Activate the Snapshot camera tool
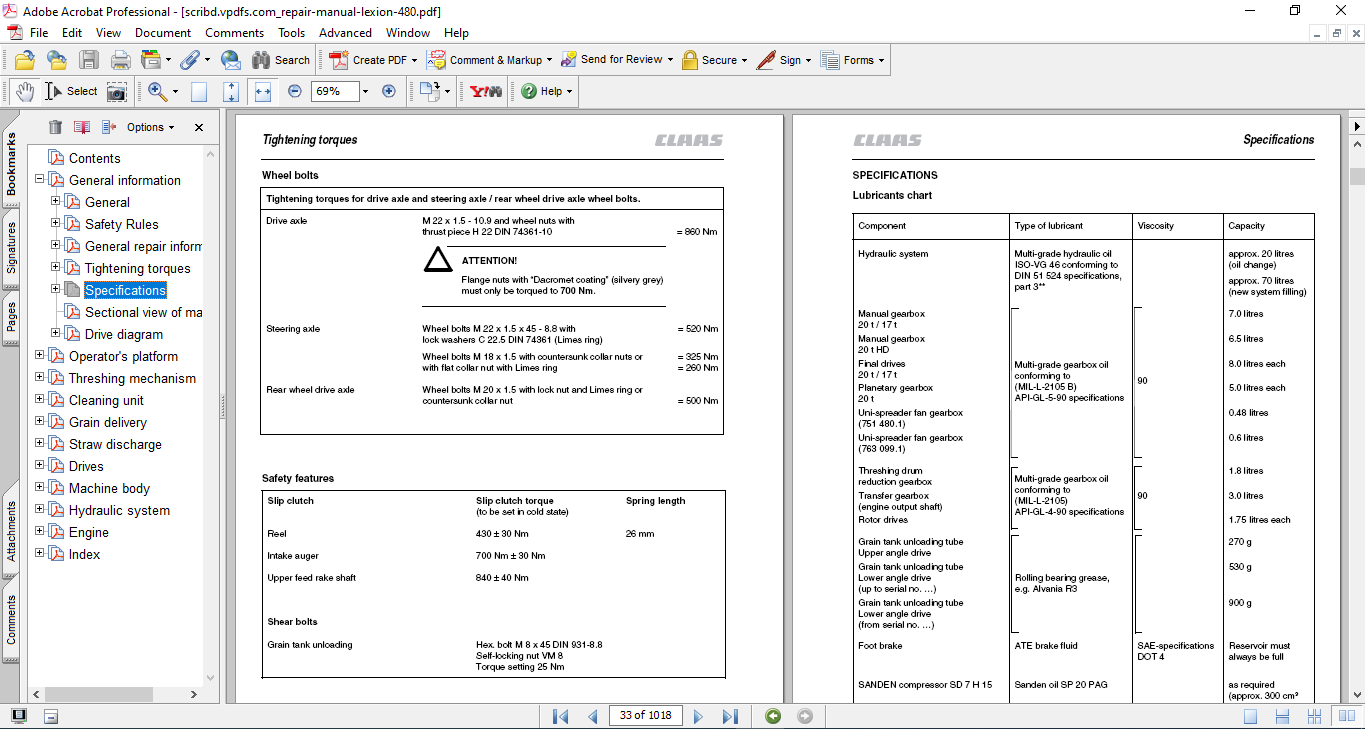 117,91
